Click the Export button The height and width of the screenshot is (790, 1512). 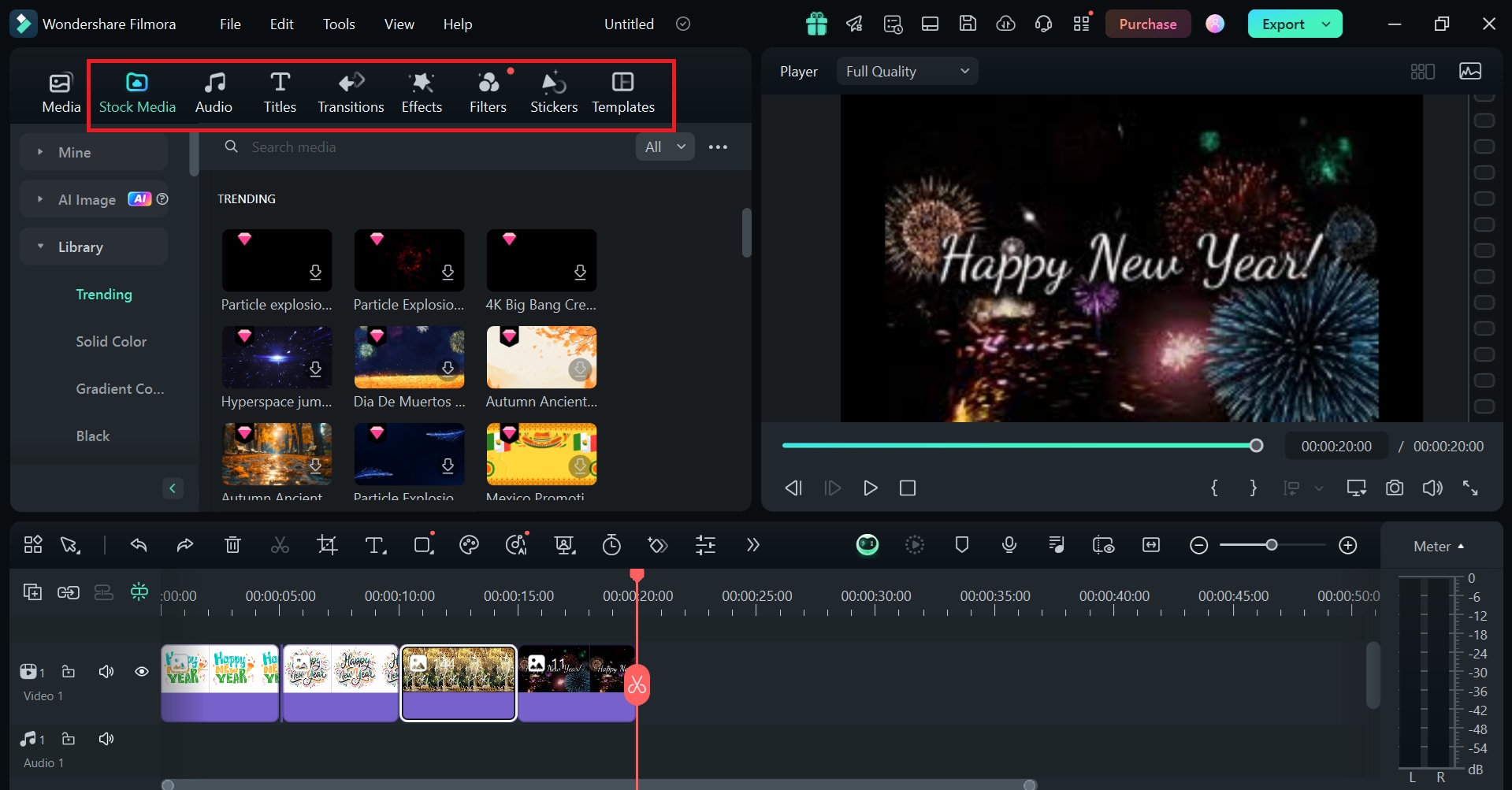[1283, 24]
